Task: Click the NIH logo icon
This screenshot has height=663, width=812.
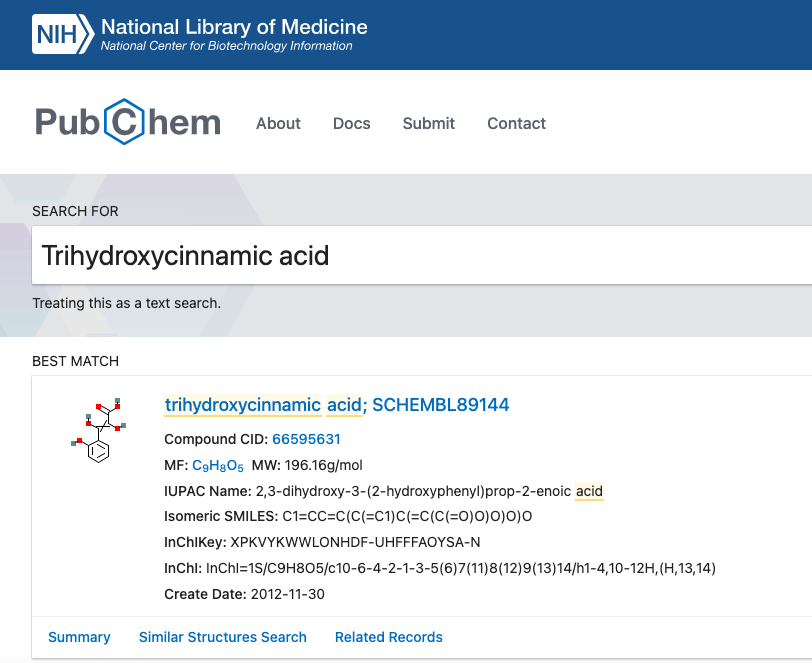Action: (63, 34)
